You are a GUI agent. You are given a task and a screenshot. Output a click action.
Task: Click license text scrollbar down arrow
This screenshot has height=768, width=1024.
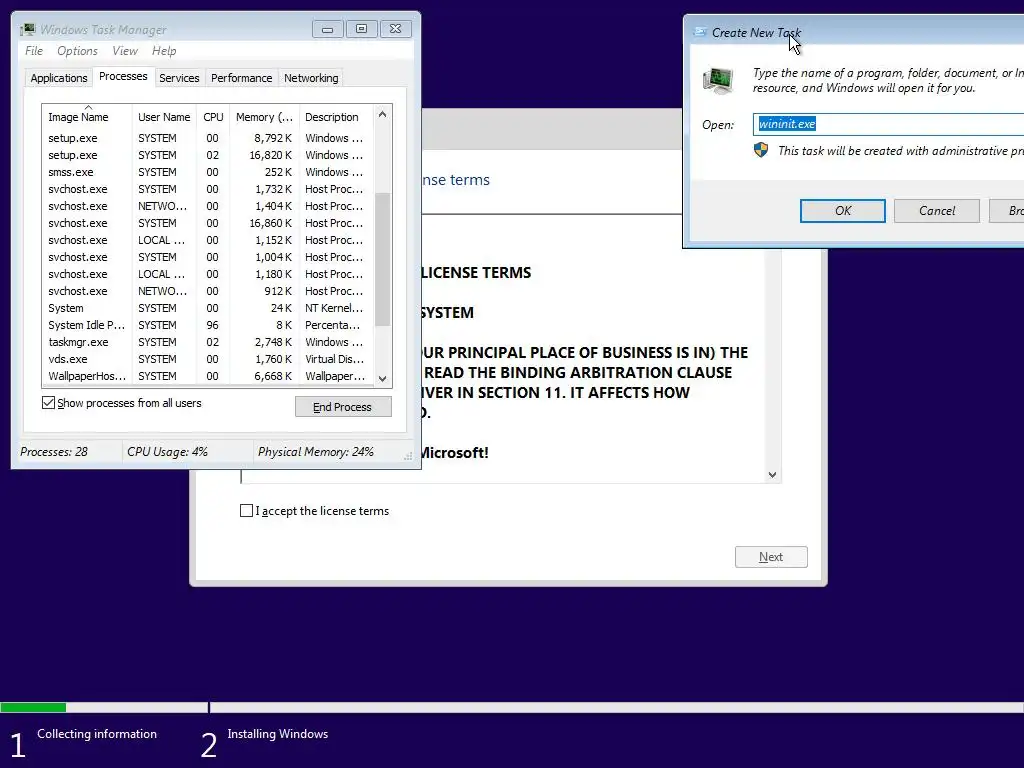773,475
